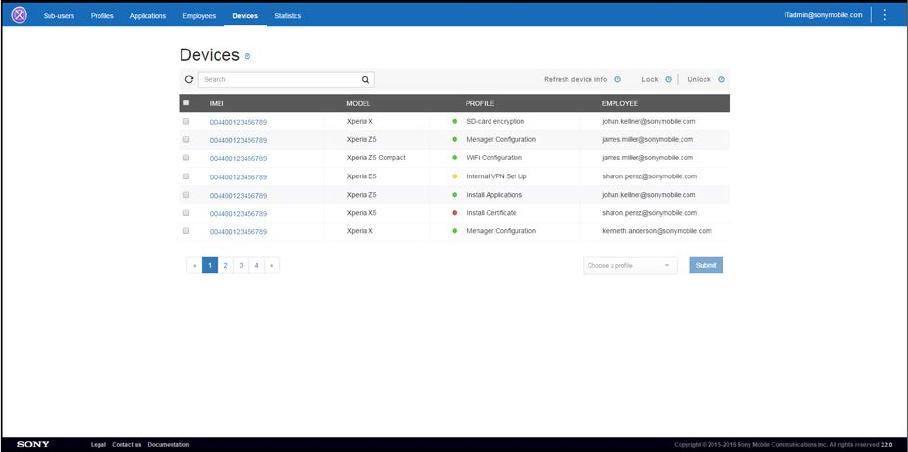Click the SD-card encryption profile text
Viewport: 908px width, 452px height.
pyautogui.click(x=495, y=122)
